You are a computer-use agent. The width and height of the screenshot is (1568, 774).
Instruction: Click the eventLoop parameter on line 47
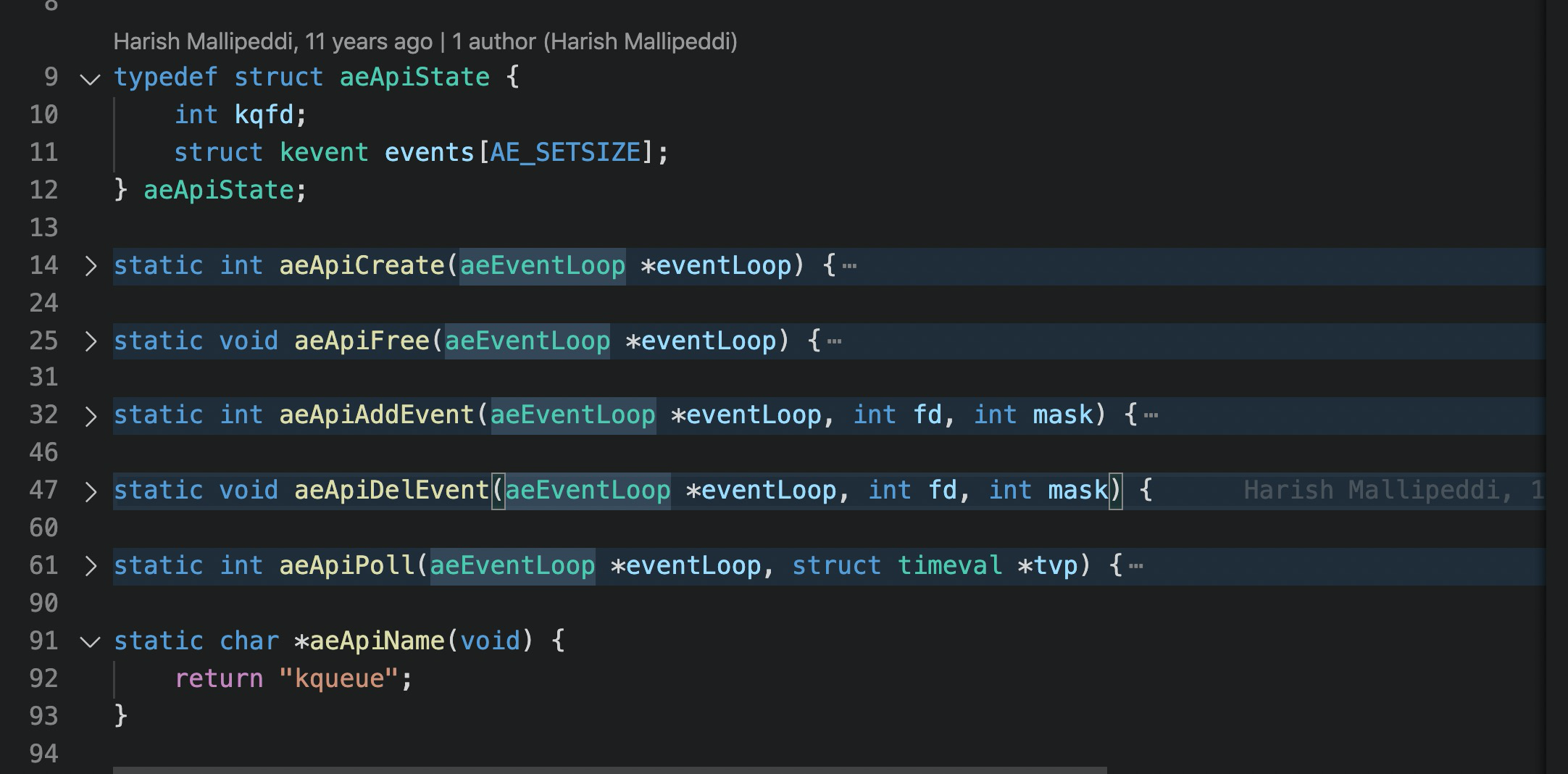coord(769,491)
